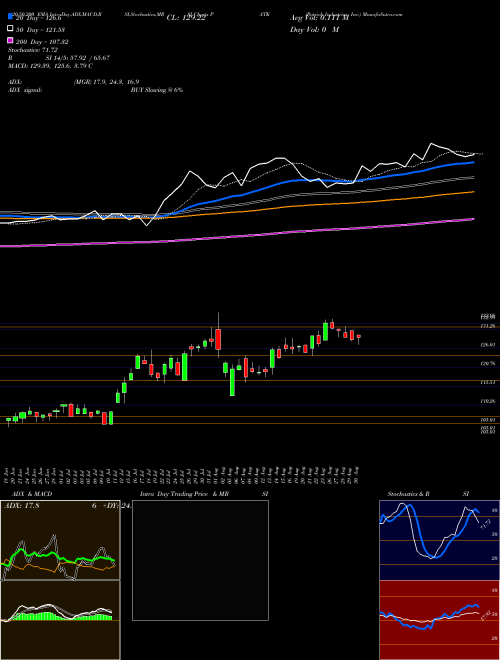Select the '20 Day = 126.6' label
Image resolution: width=500 pixels, height=660 pixels.
[39, 18]
